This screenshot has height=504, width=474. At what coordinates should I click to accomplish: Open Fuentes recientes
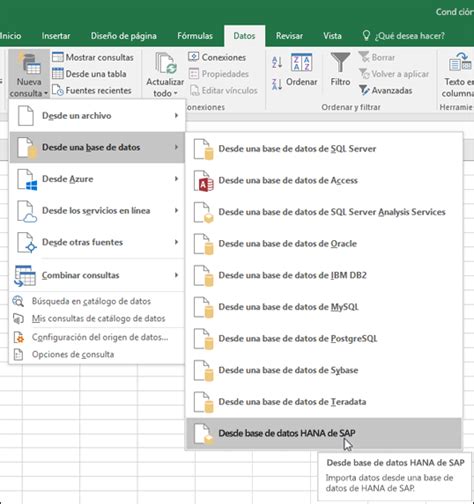click(92, 90)
